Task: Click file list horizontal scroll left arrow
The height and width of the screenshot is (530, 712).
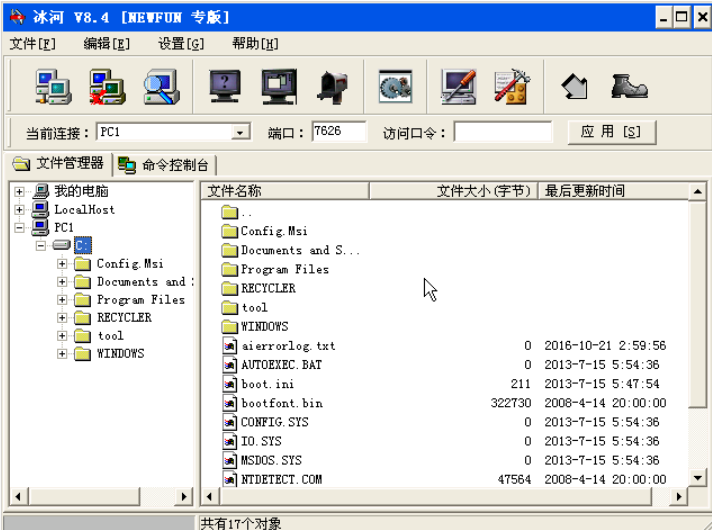Action: [x=209, y=496]
